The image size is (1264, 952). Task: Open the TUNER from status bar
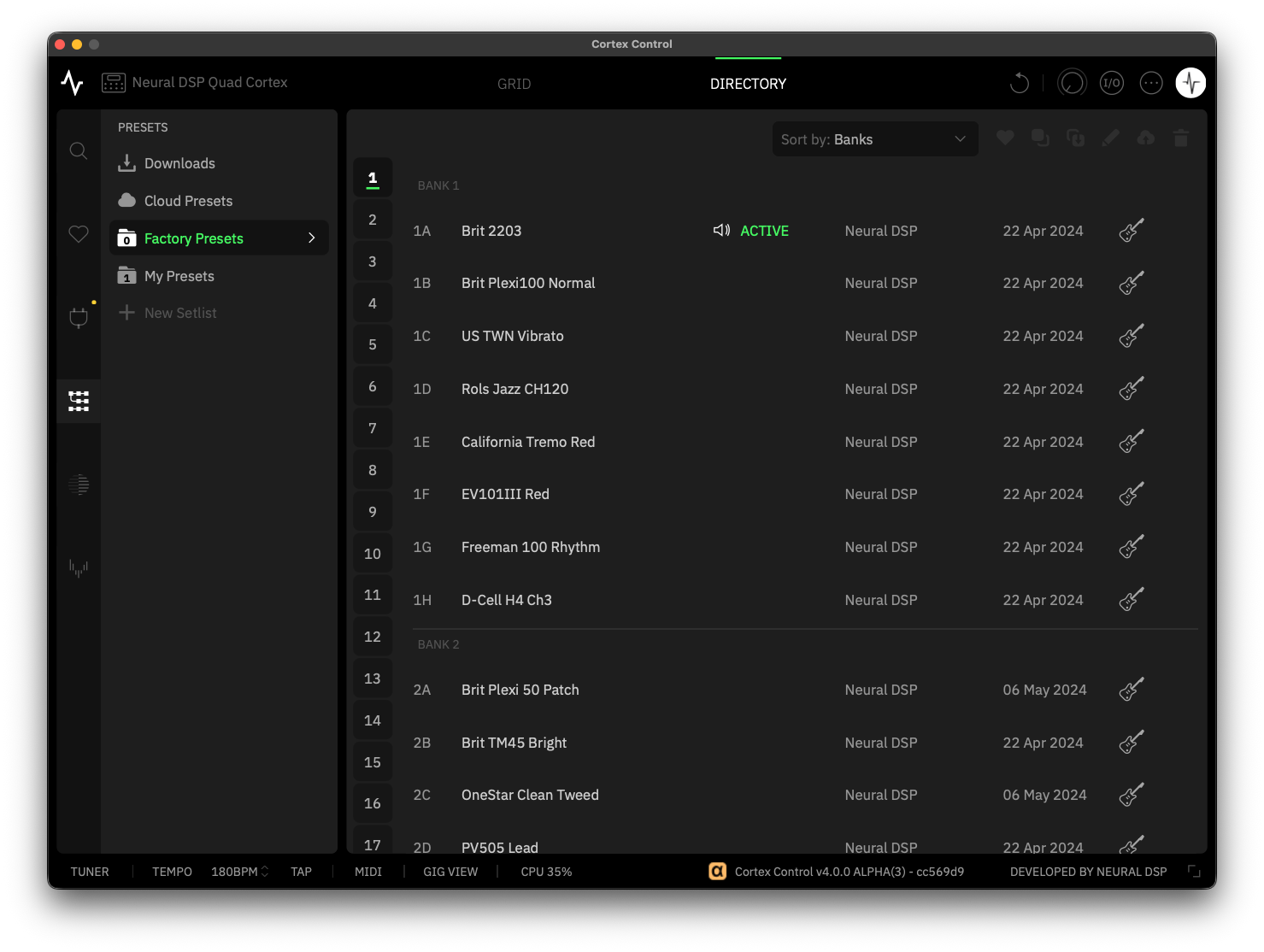pos(90,872)
